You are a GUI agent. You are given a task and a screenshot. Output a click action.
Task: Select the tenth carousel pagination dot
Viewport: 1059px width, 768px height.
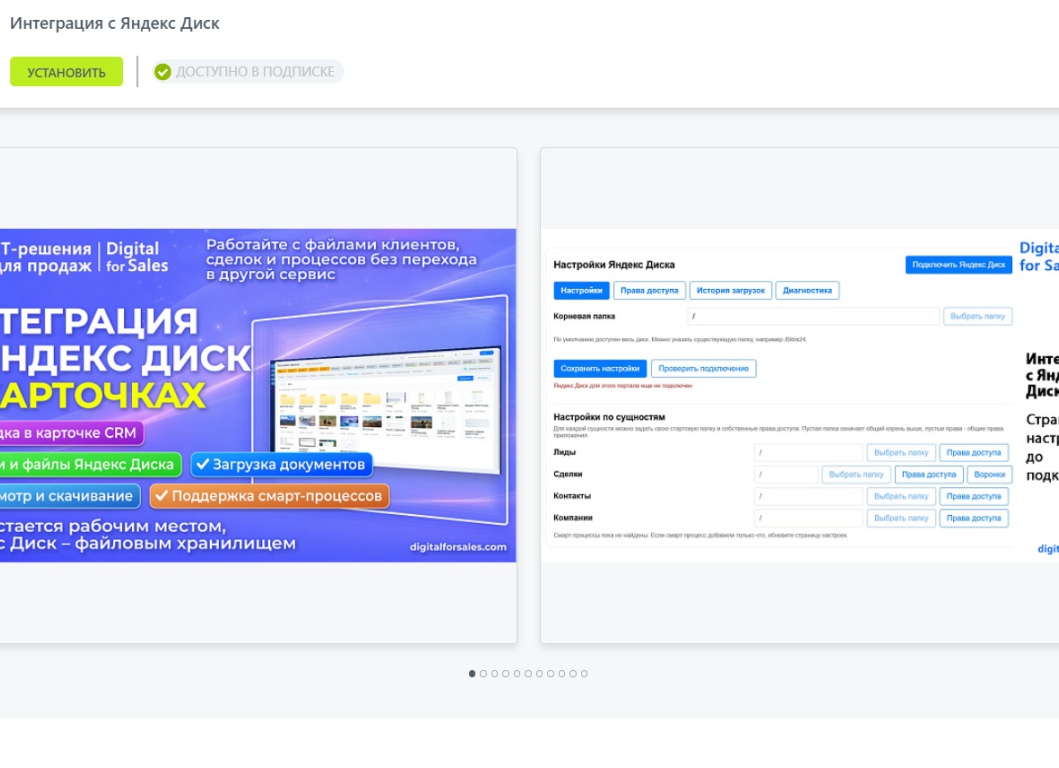tap(573, 673)
